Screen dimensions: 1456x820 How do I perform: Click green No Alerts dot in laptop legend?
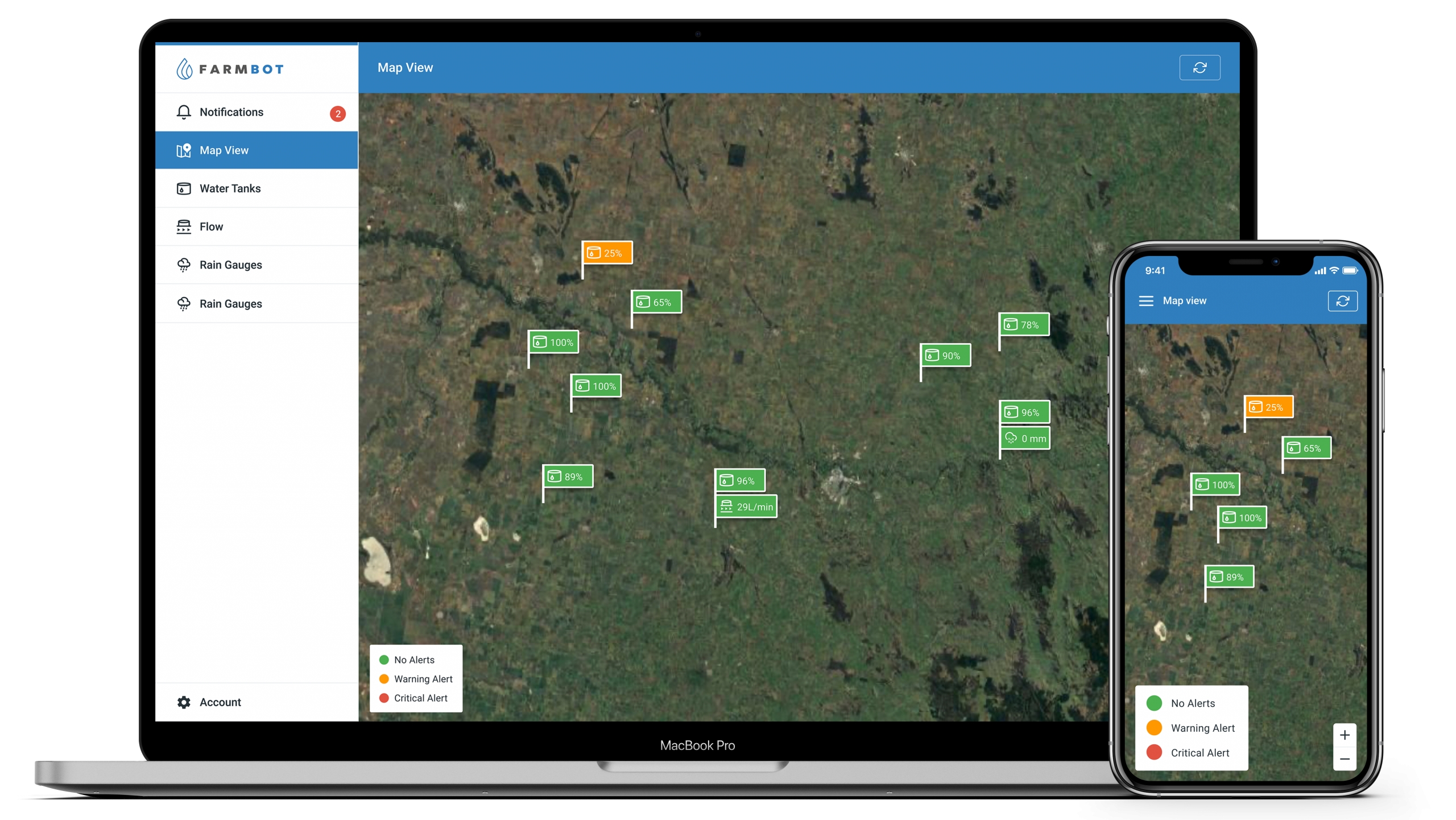tap(384, 660)
